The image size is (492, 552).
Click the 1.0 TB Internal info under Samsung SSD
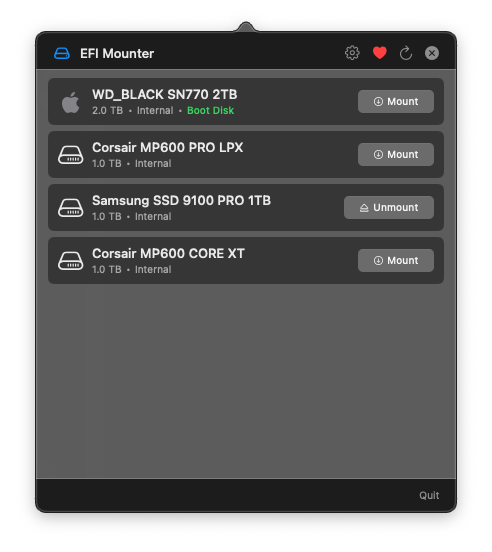point(132,217)
